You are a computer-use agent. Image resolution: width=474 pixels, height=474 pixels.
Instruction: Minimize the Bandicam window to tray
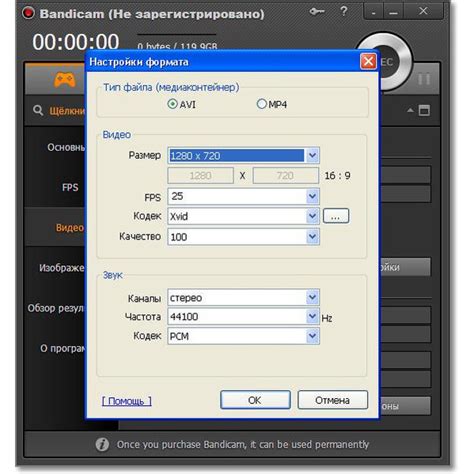coord(373,12)
